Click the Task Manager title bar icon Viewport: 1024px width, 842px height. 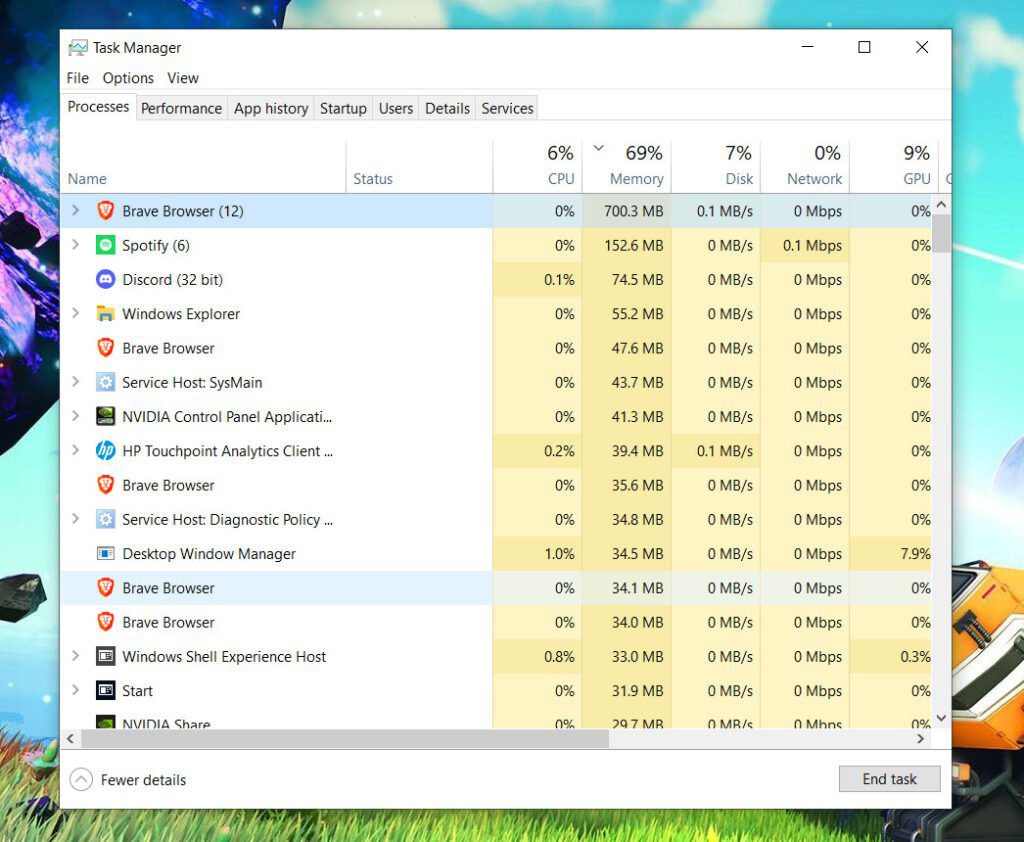click(78, 48)
